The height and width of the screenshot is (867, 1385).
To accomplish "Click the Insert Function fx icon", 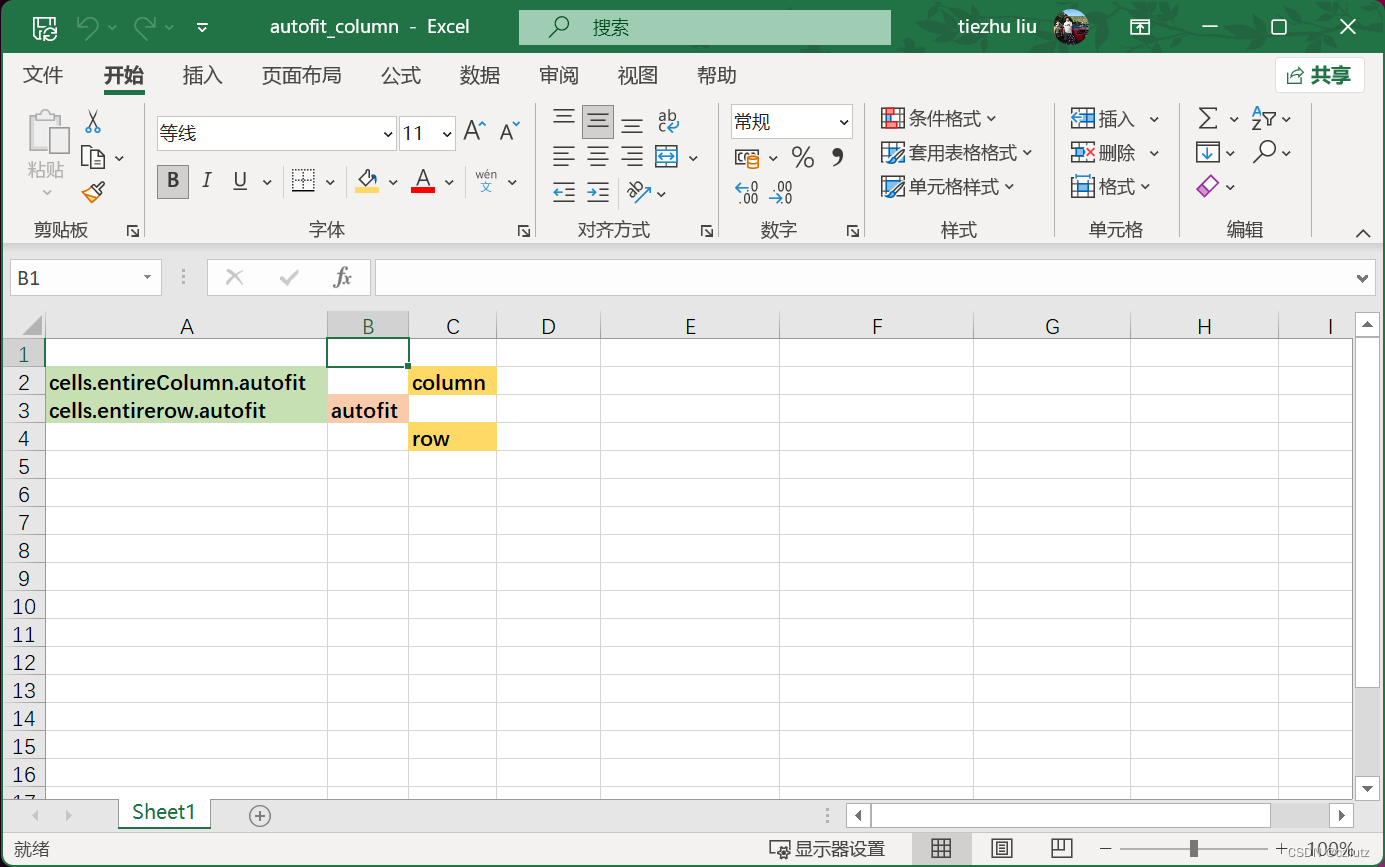I will tap(343, 277).
